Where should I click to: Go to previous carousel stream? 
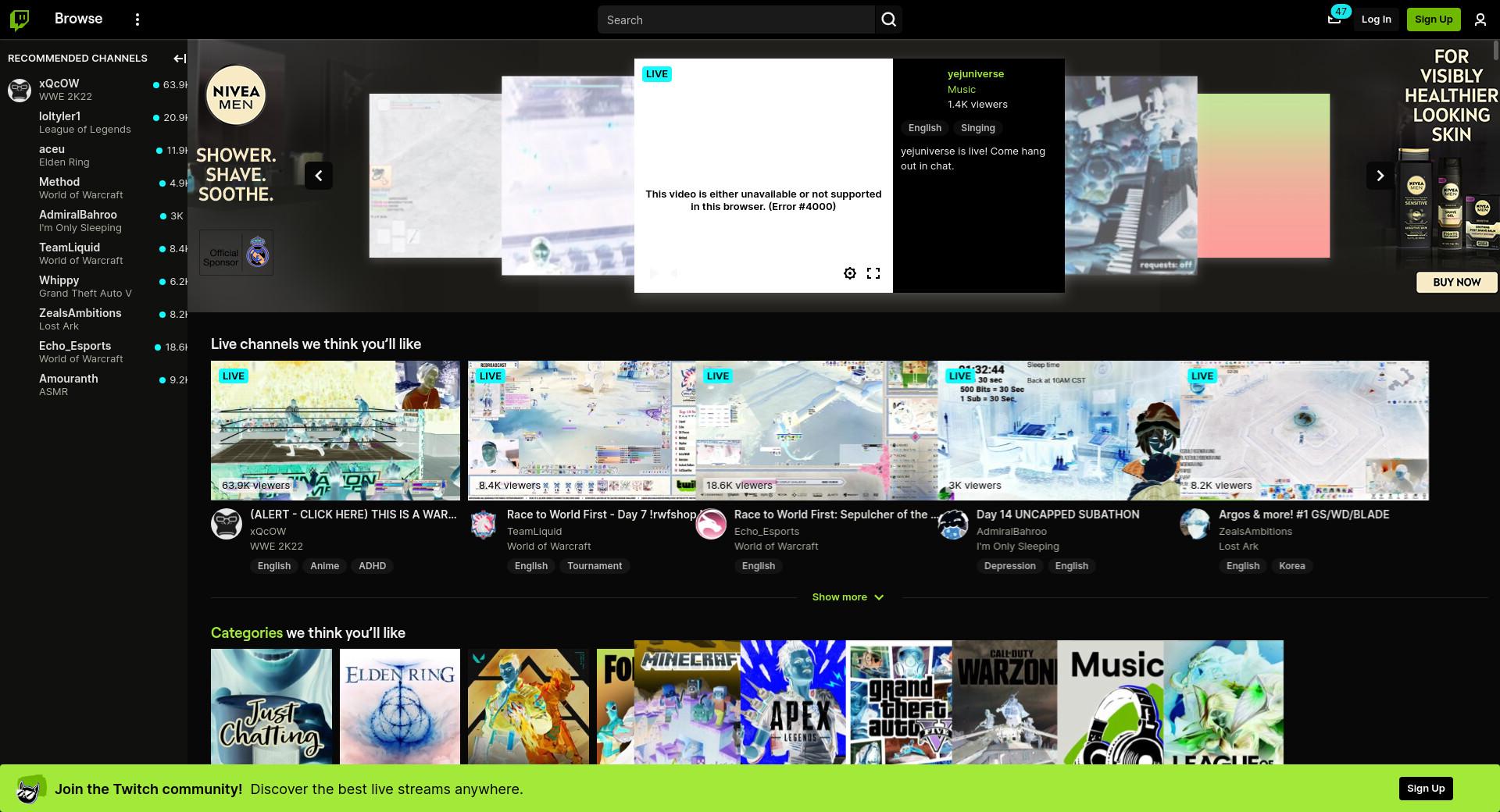(x=319, y=176)
